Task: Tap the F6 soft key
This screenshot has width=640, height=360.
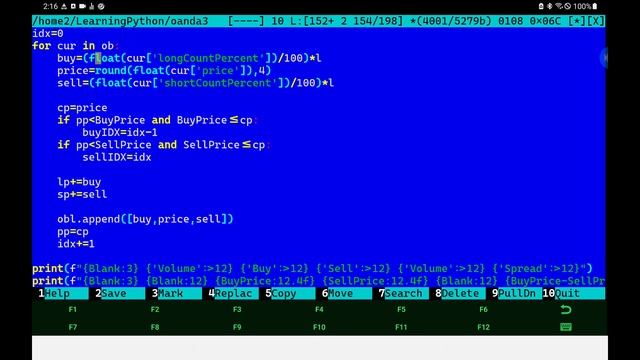Action: coord(483,309)
